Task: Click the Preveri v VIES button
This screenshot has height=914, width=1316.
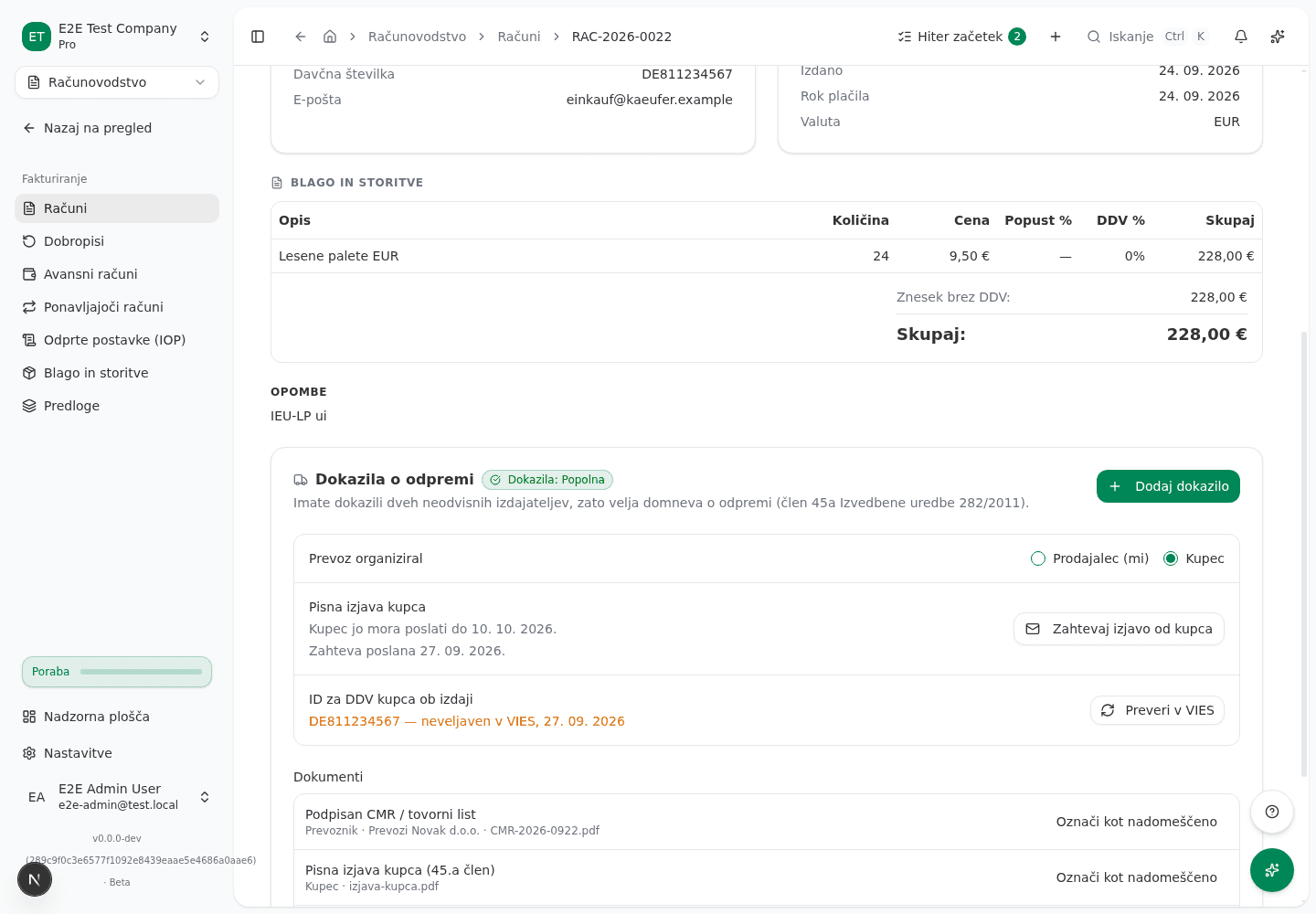Action: 1157,710
